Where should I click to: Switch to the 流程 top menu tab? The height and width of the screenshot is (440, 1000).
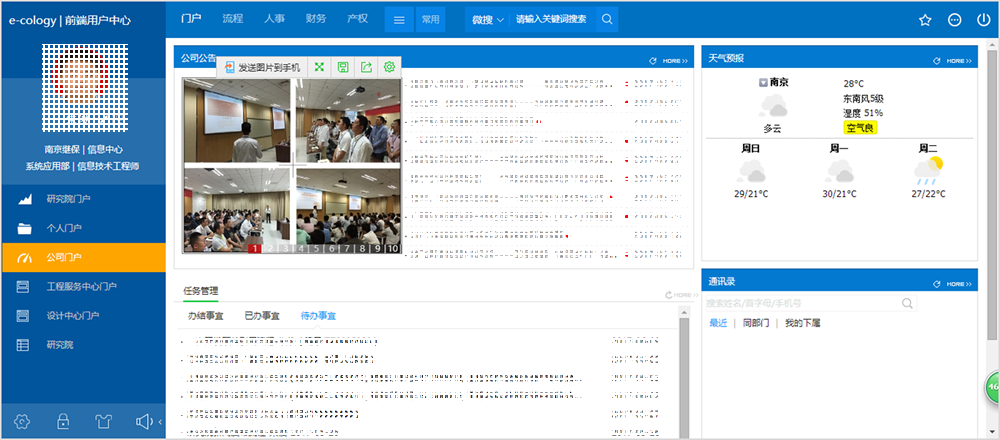233,18
